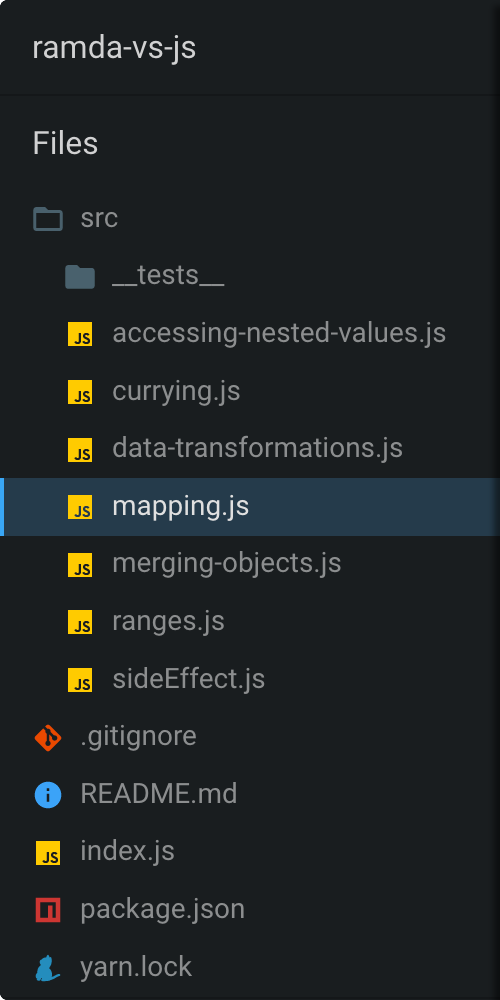
Task: Open the README.md file name
Action: [x=159, y=795]
